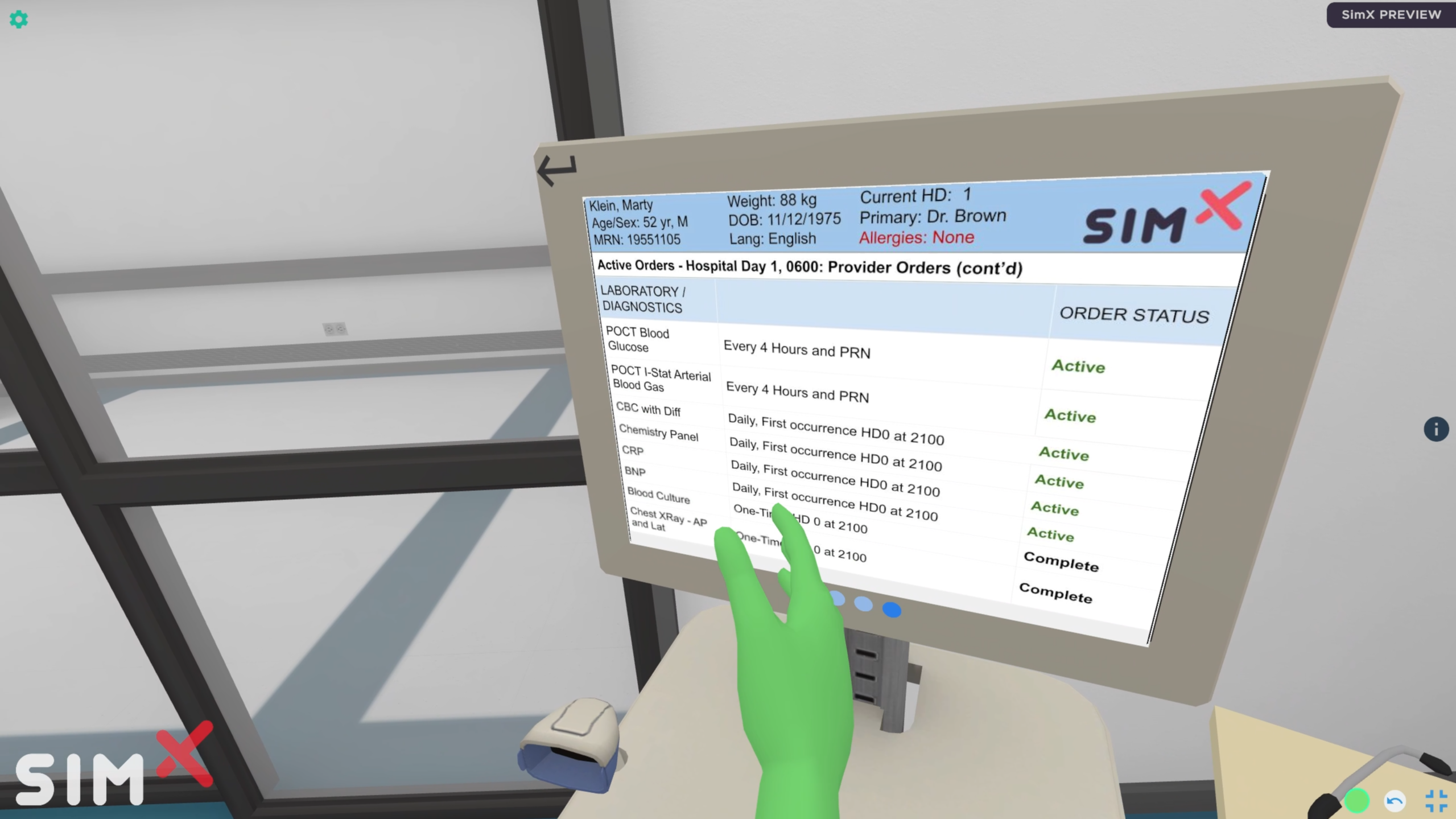Image resolution: width=1456 pixels, height=819 pixels.
Task: Click "Weight: 88 kg"
Action: pos(772,200)
